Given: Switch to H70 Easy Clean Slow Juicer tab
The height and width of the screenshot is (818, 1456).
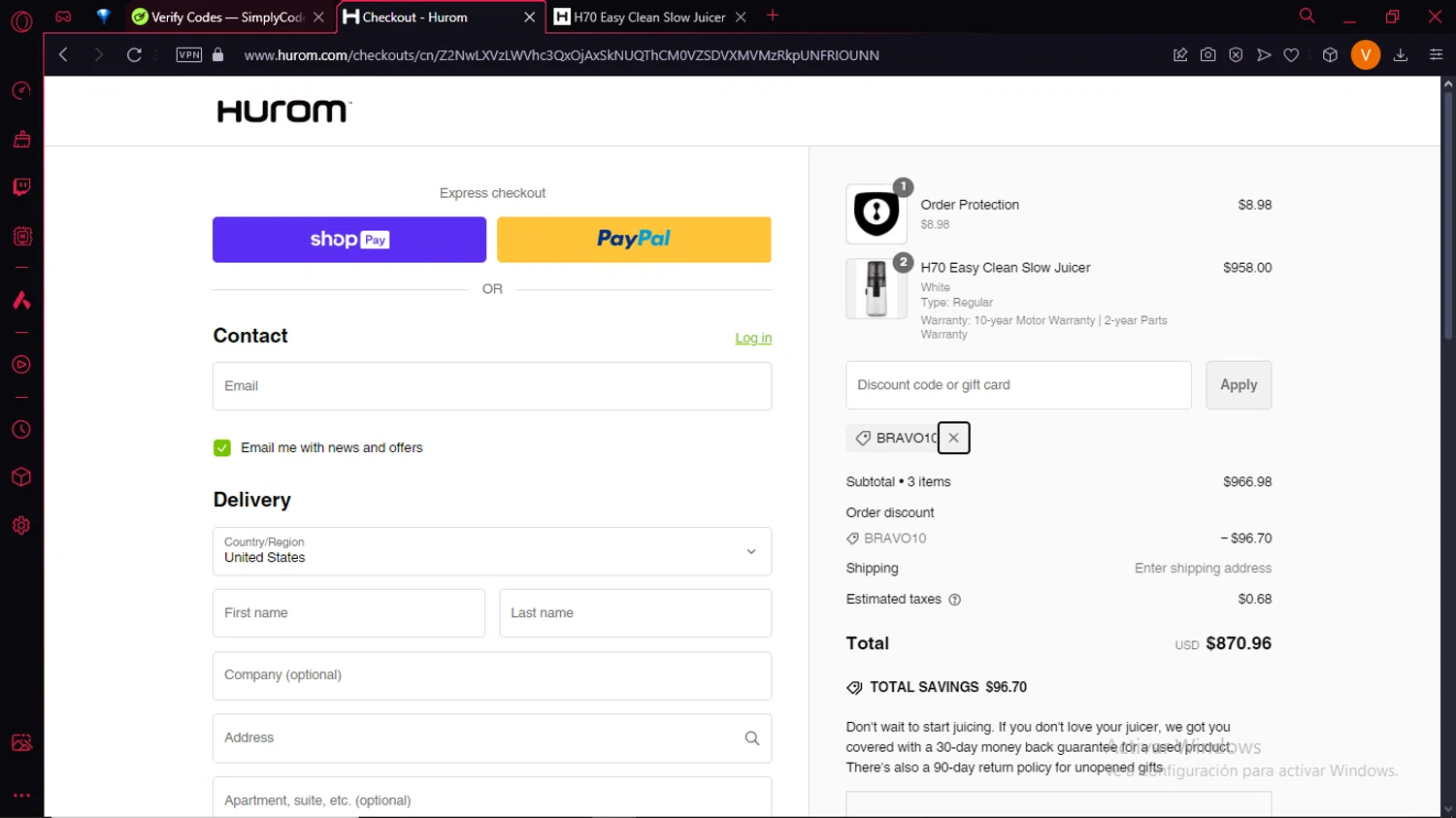Looking at the screenshot, I should click(x=650, y=16).
